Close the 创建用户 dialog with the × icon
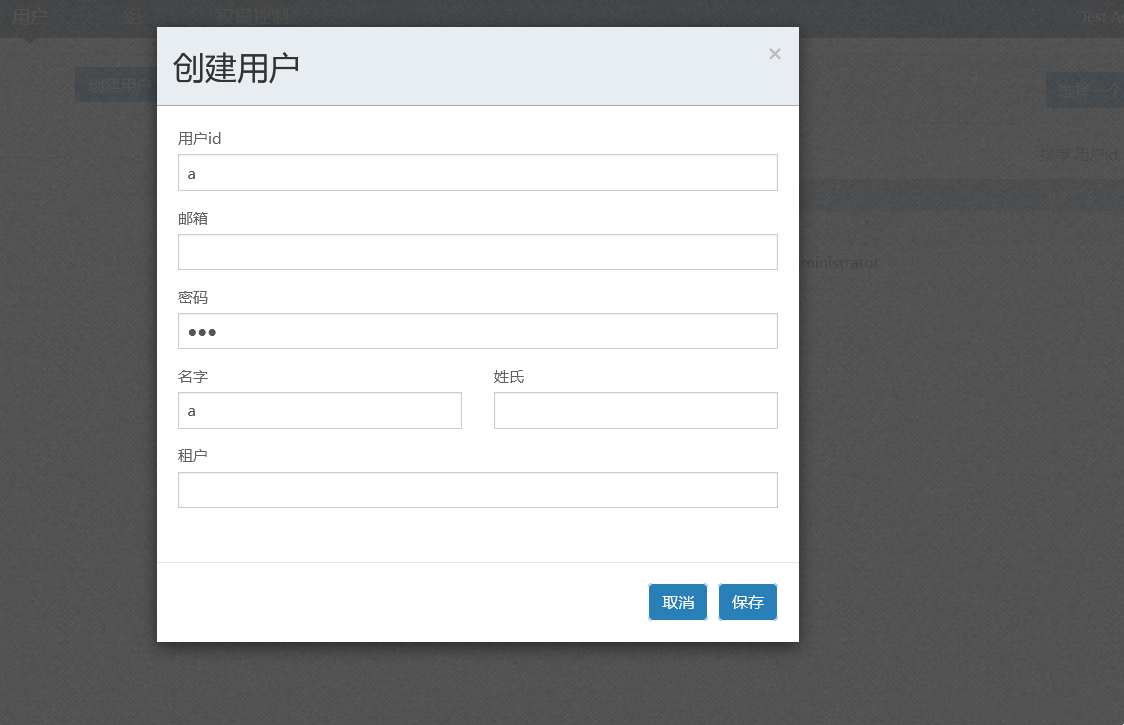1124x725 pixels. 774,54
